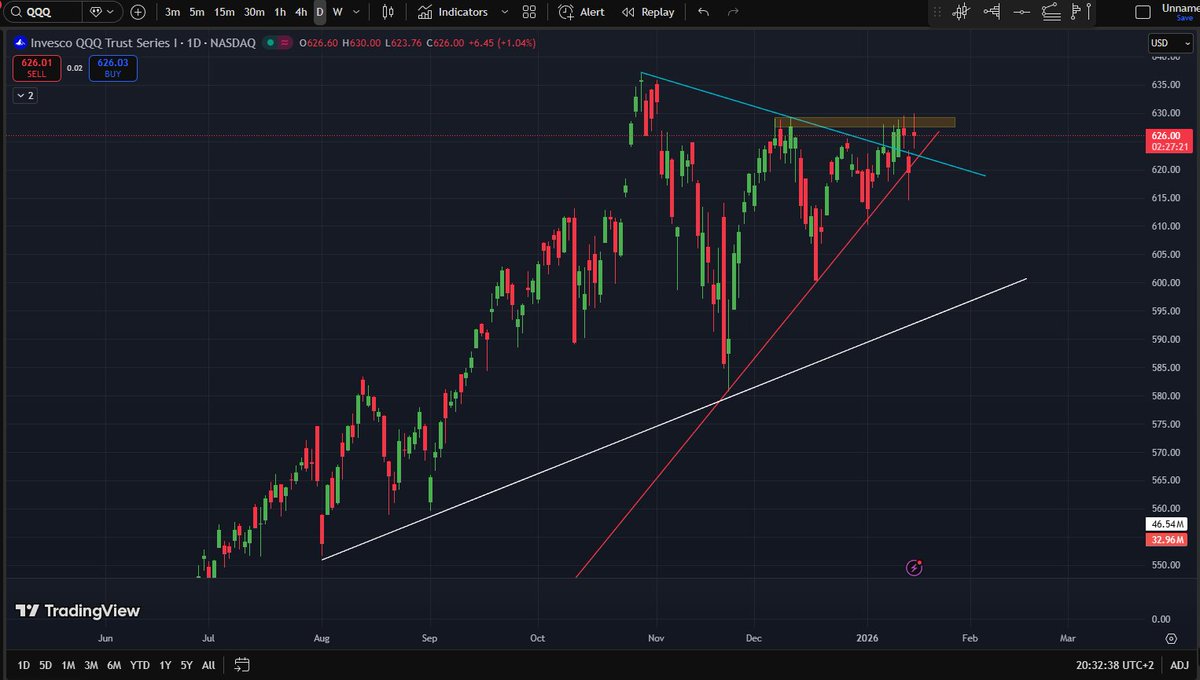Expand the collapsed indicators legend showing 2

[25, 96]
